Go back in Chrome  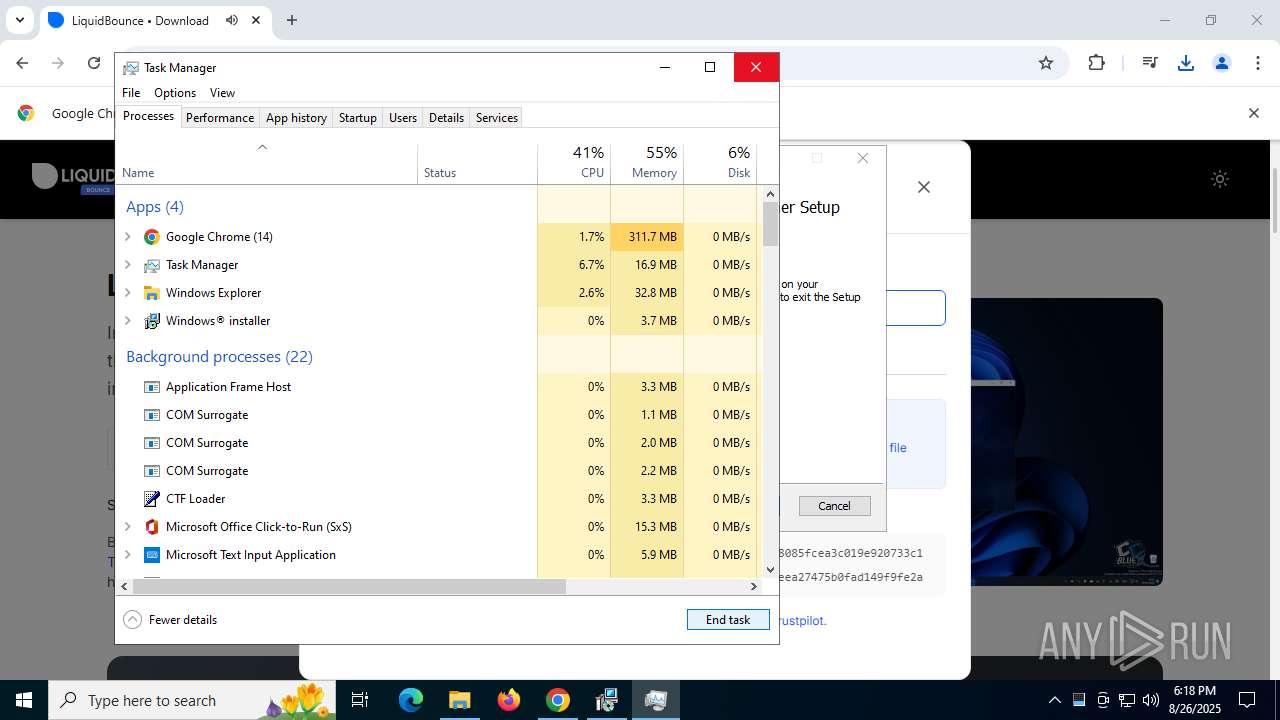[22, 63]
